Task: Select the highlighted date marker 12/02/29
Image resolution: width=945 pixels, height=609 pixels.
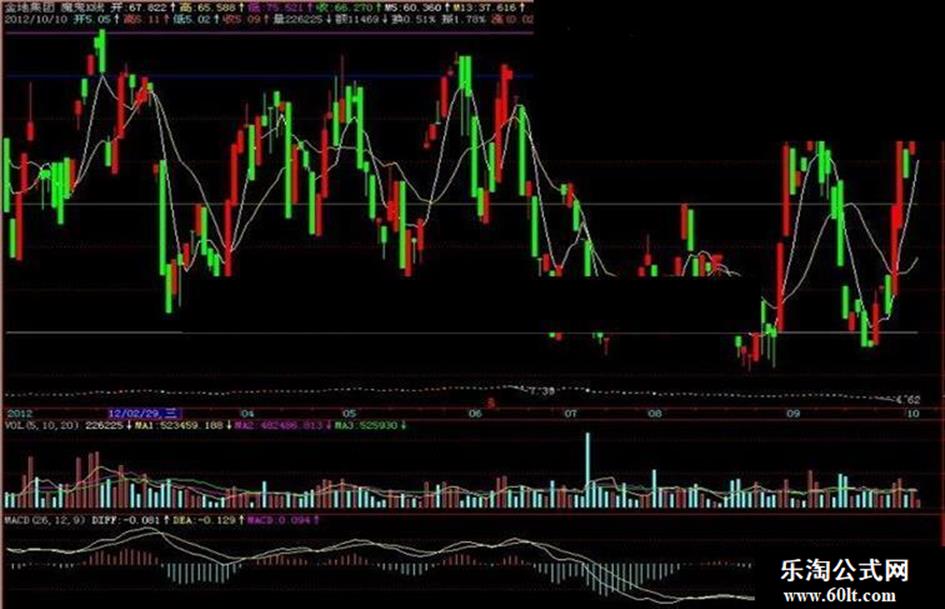Action: coord(144,414)
